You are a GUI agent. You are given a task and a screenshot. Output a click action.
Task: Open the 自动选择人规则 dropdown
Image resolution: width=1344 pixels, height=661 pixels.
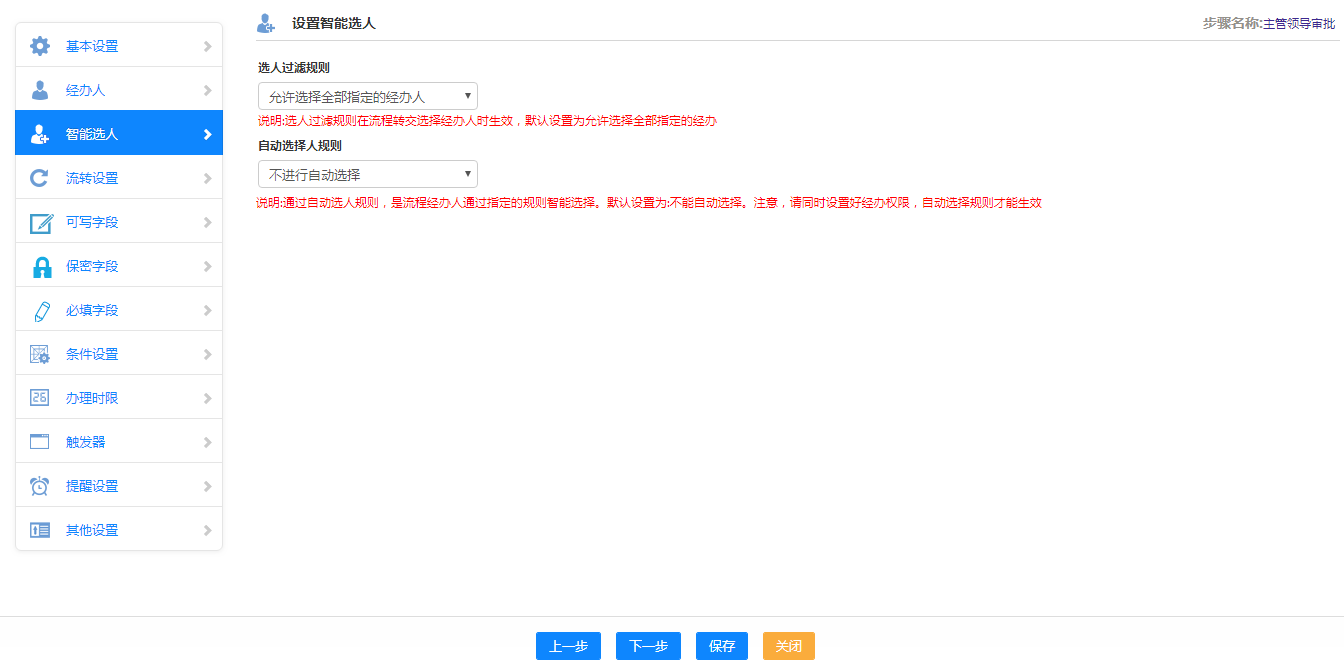click(368, 174)
